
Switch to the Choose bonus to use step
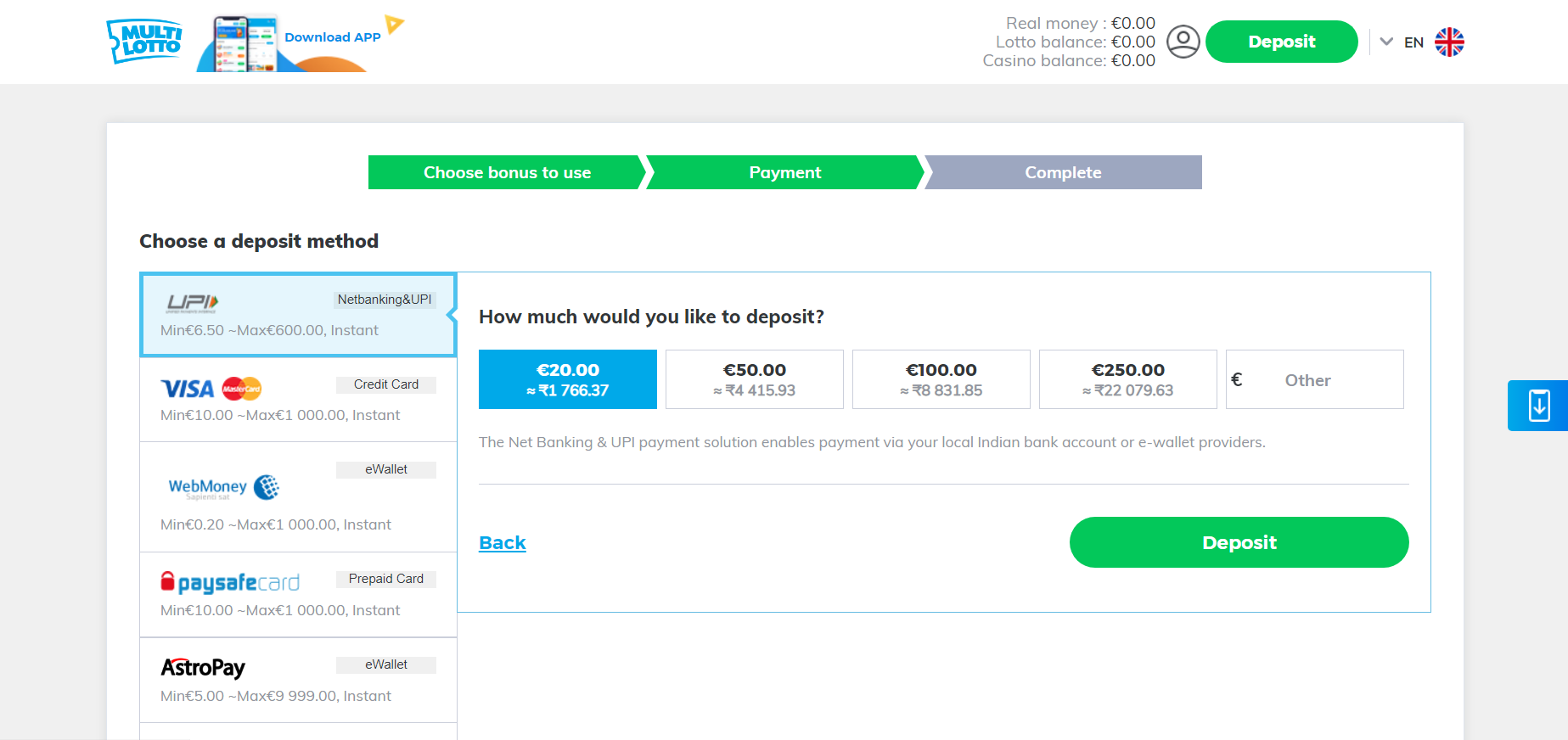pyautogui.click(x=506, y=172)
